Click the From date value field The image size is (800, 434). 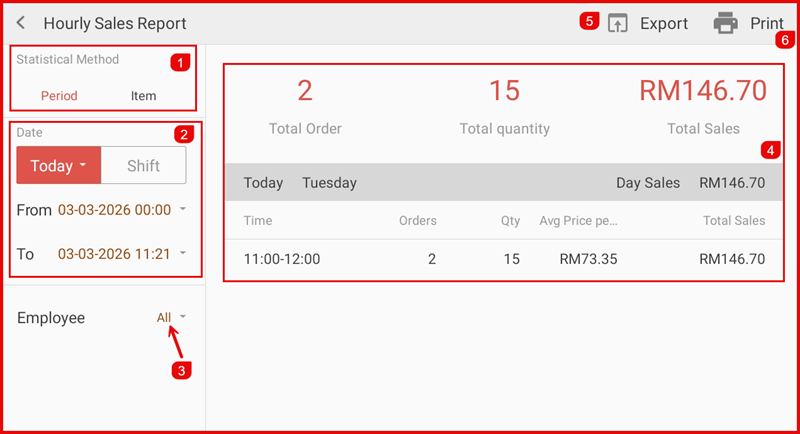(x=114, y=210)
